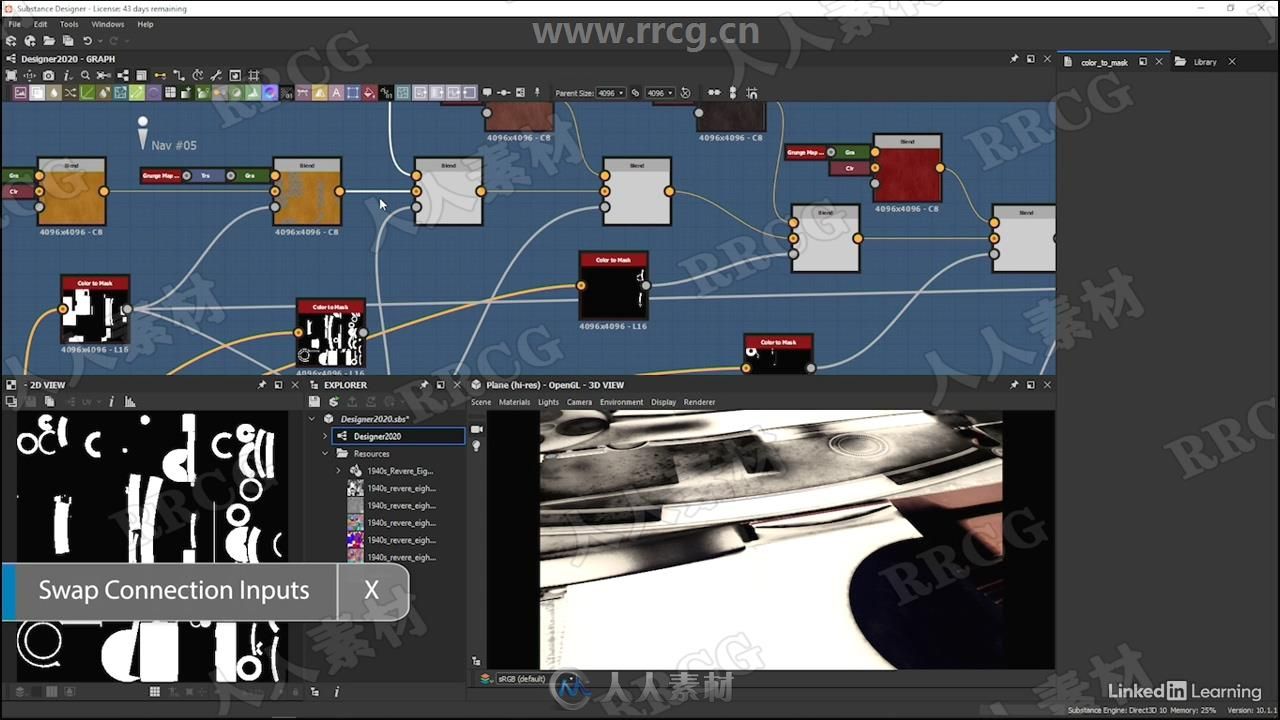Click the magnifier search icon in graph toolbar
This screenshot has width=1280, height=720.
click(x=85, y=76)
